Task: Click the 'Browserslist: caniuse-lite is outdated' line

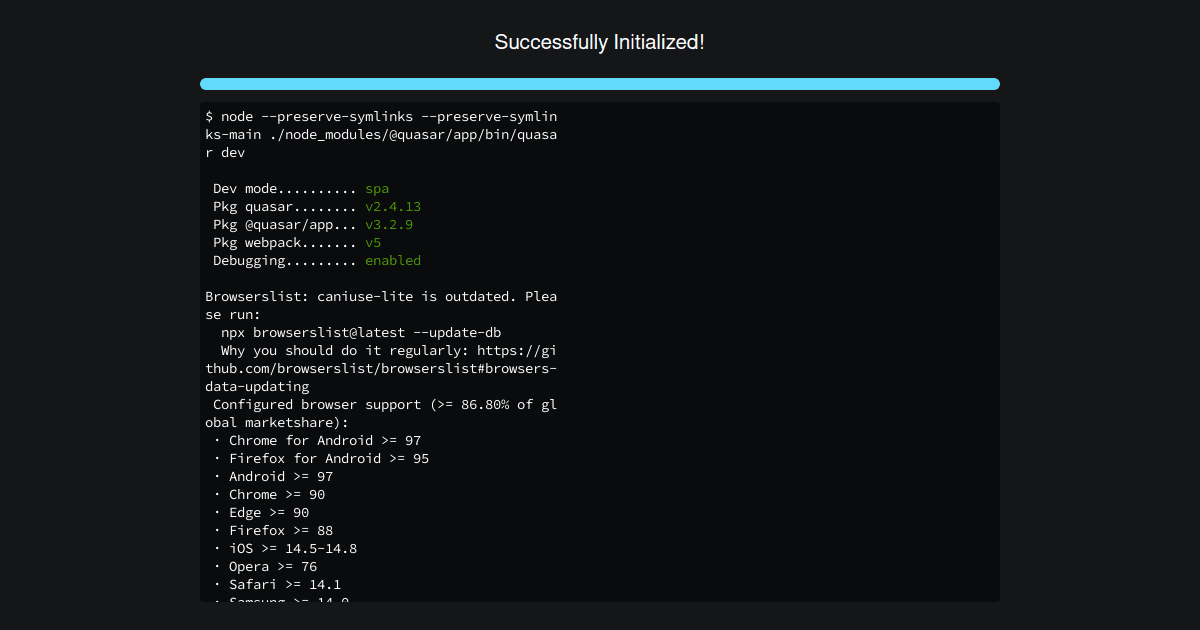Action: (381, 296)
